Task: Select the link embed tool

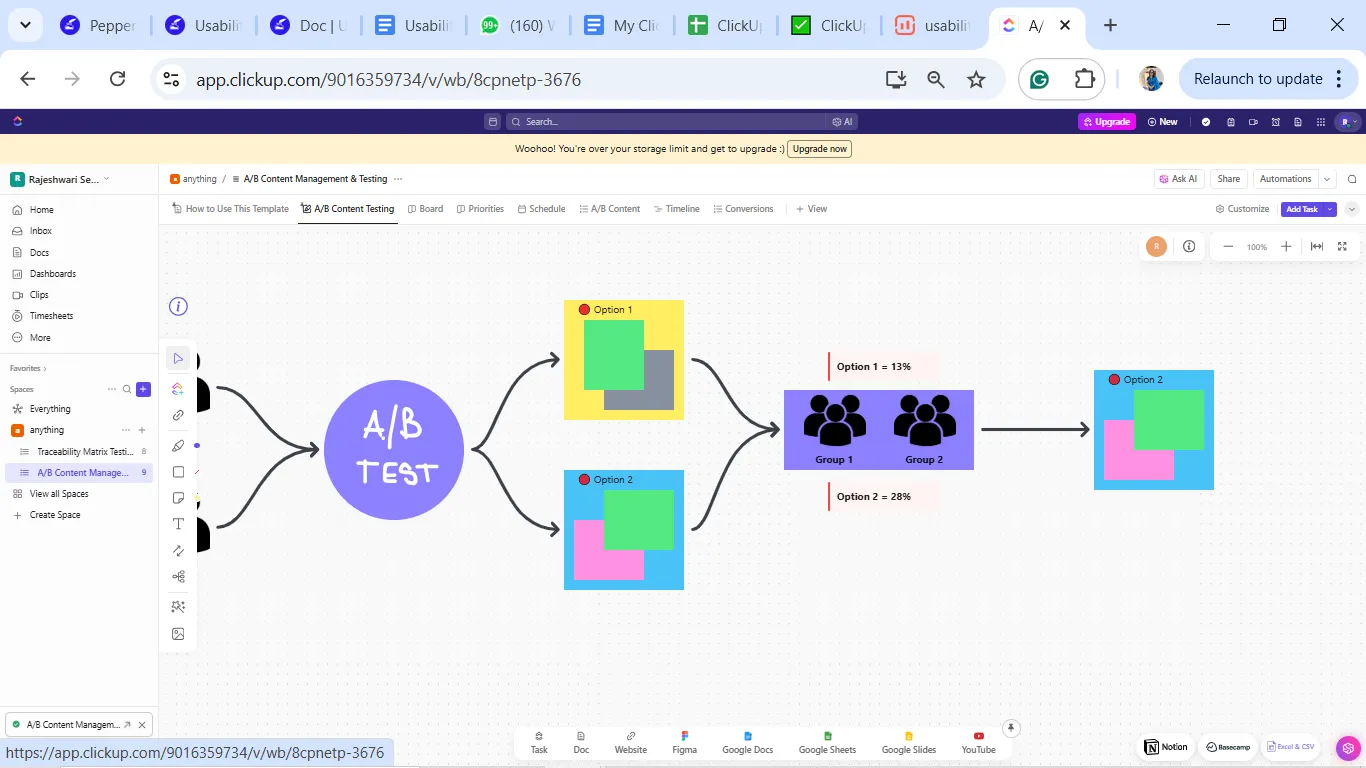Action: point(178,415)
